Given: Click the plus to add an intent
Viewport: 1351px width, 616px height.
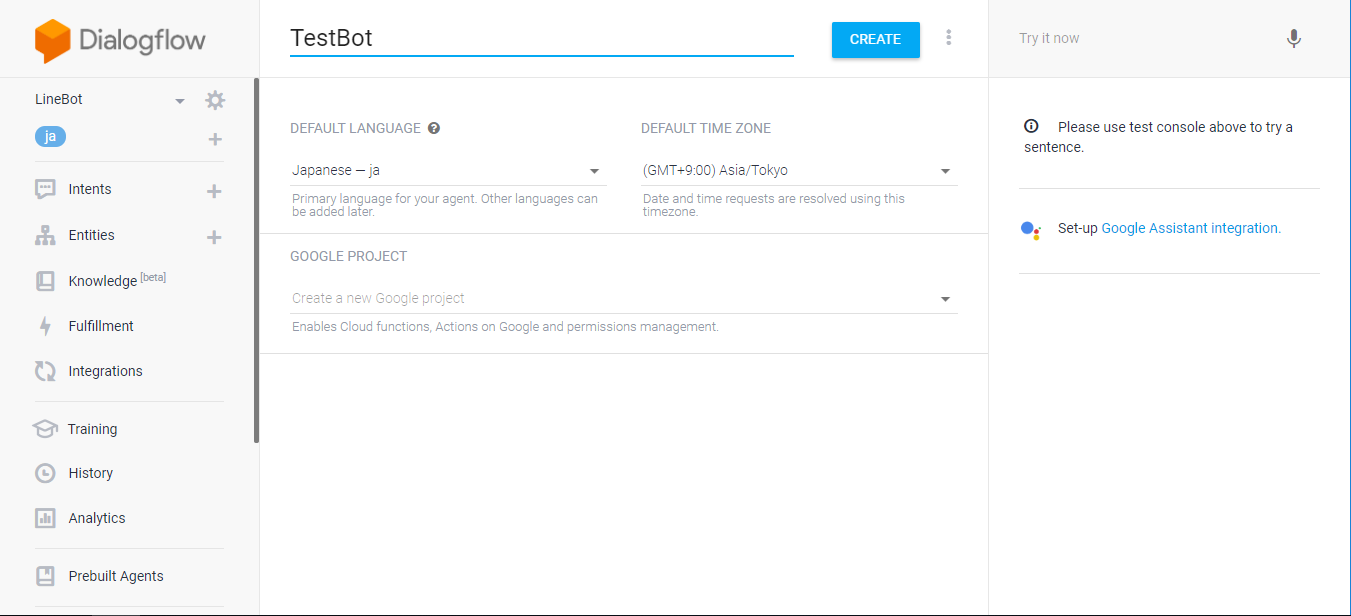Looking at the screenshot, I should pyautogui.click(x=213, y=189).
